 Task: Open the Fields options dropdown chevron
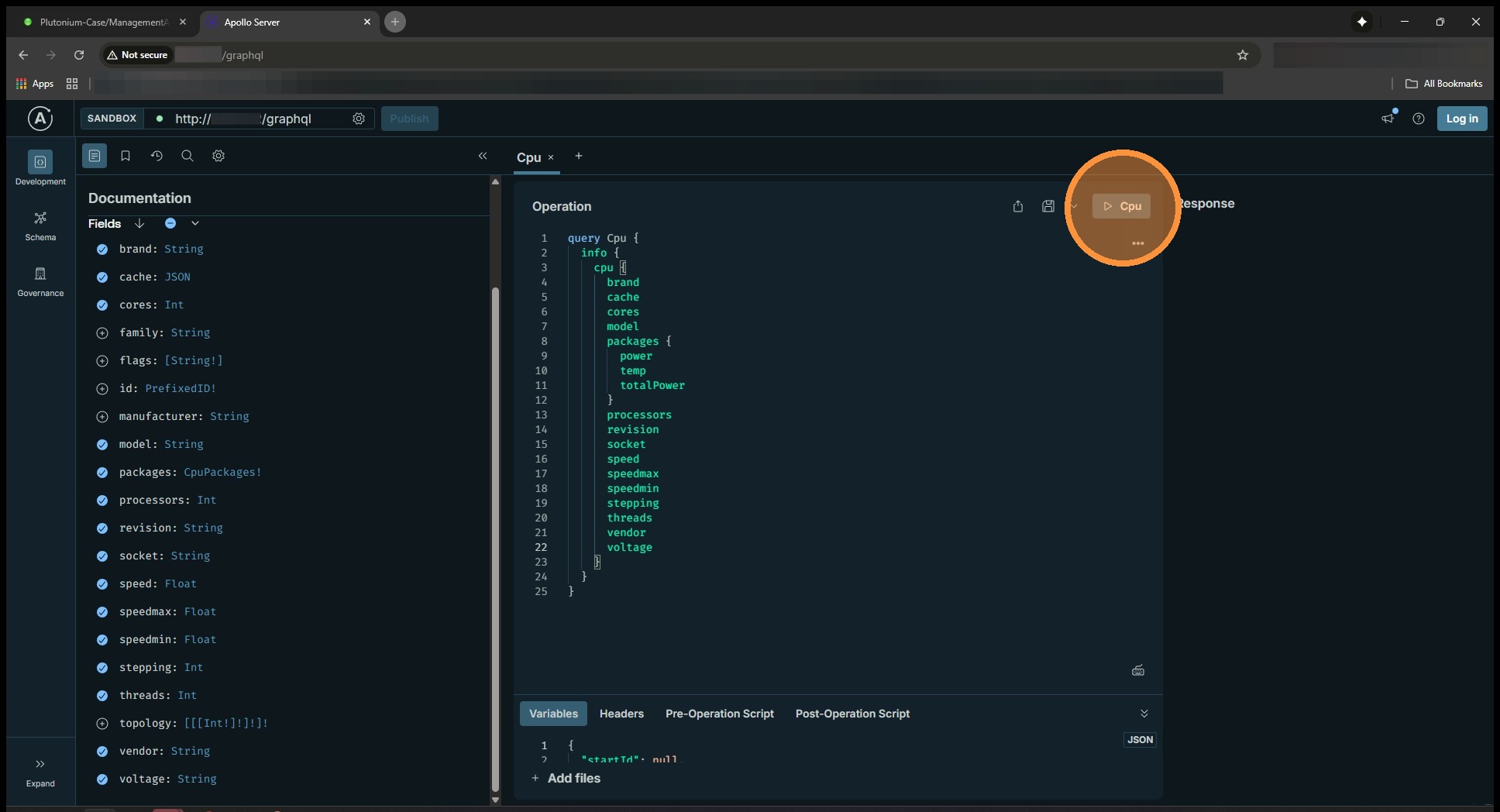tap(195, 224)
